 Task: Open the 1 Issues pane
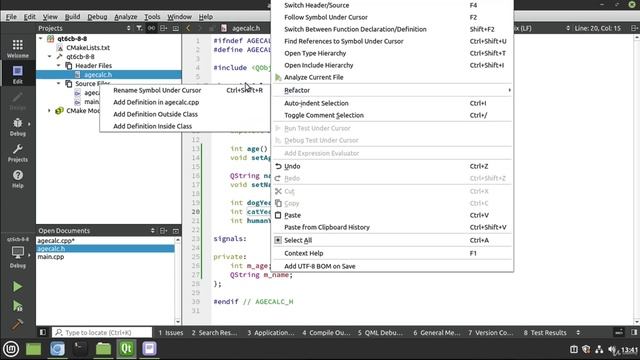pyautogui.click(x=171, y=332)
